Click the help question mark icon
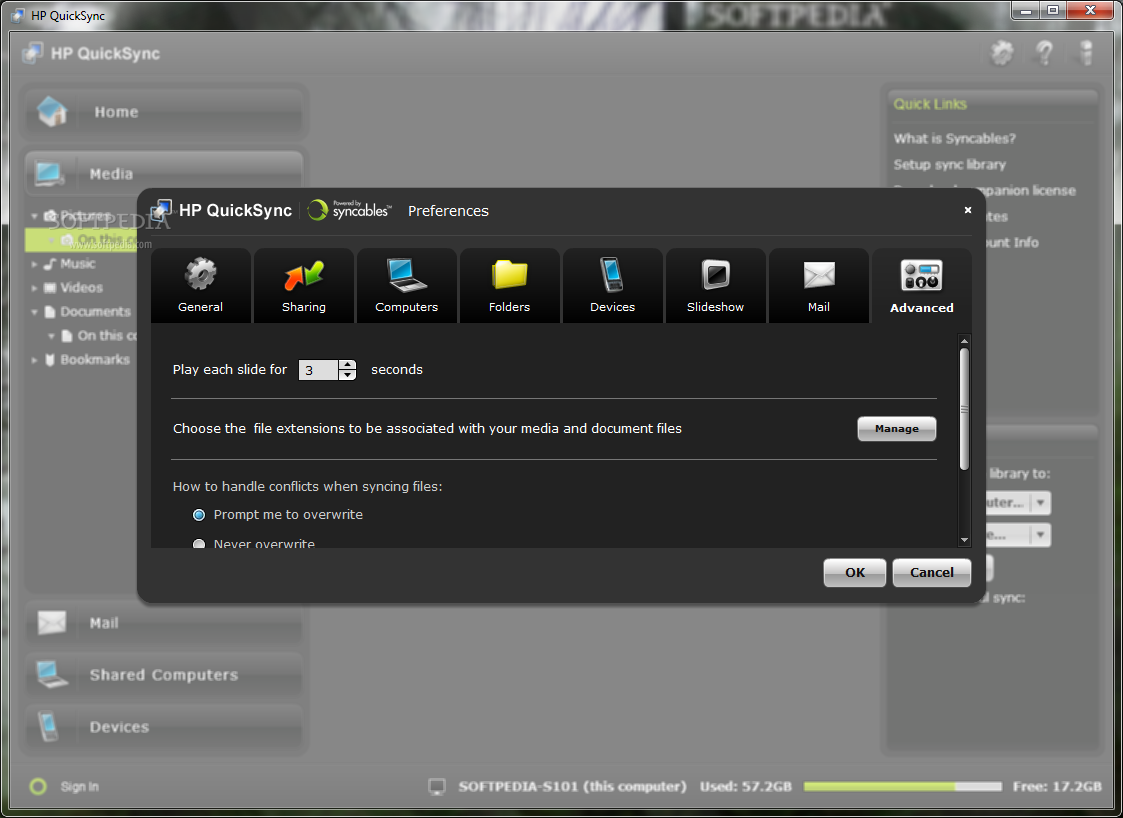The image size is (1123, 818). coord(1044,53)
